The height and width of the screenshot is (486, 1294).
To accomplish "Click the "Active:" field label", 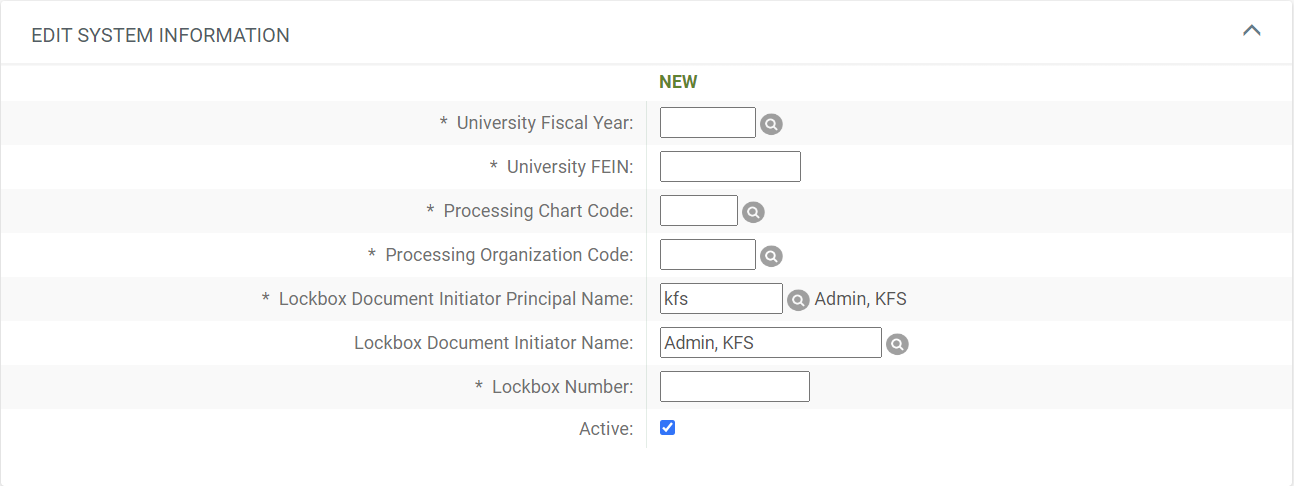I will (x=606, y=429).
